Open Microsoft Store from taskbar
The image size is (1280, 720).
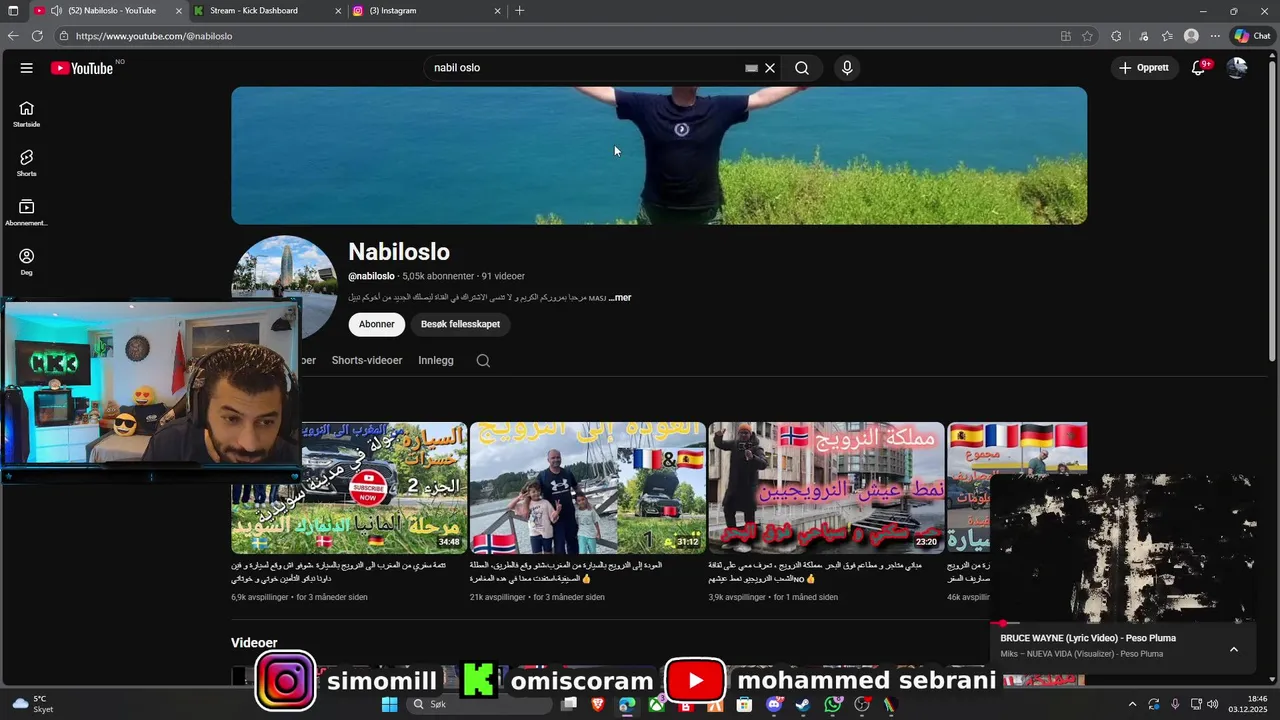click(x=744, y=705)
